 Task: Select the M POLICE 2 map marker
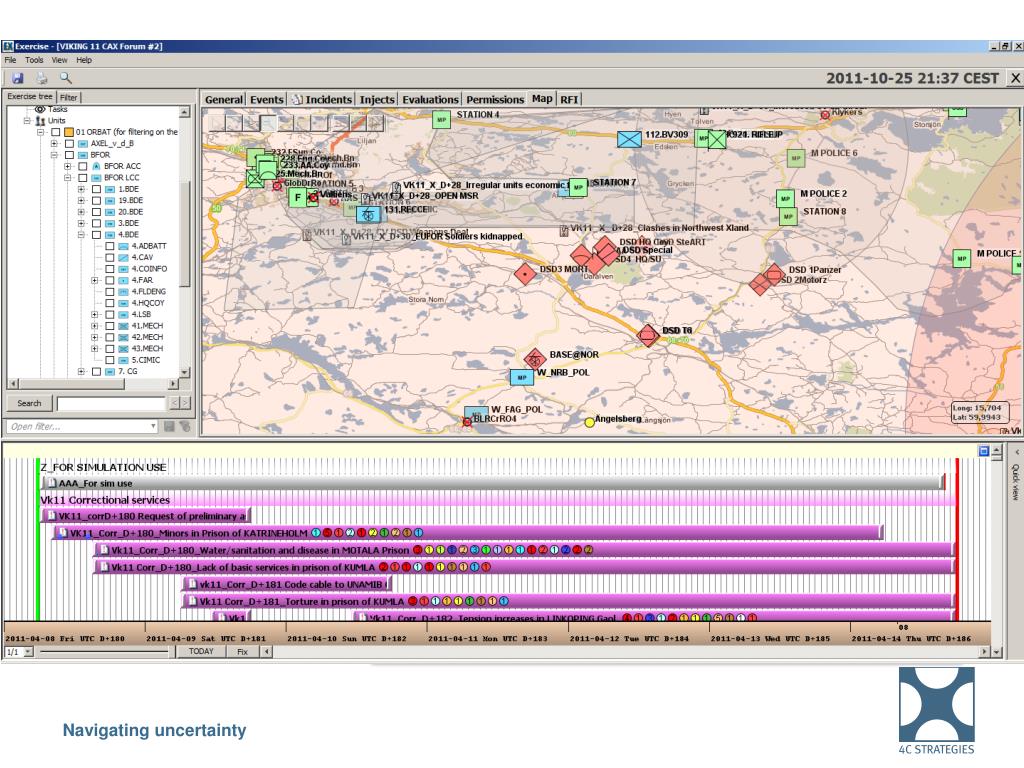pos(785,199)
